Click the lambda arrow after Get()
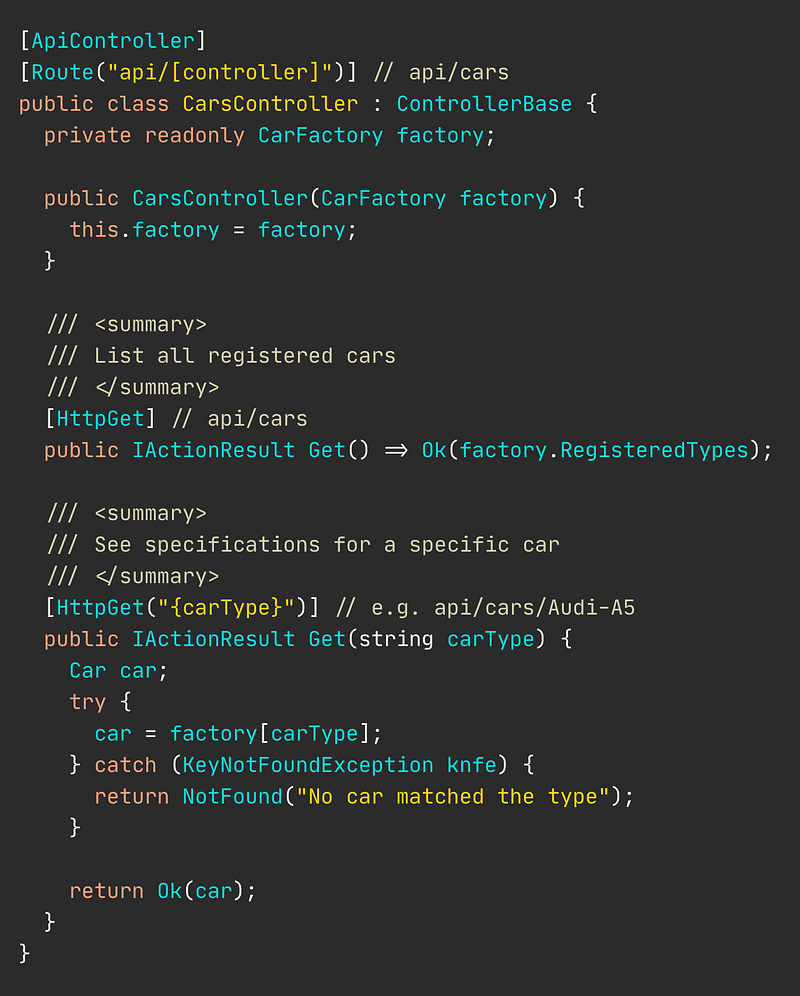The height and width of the screenshot is (996, 800). (x=396, y=450)
